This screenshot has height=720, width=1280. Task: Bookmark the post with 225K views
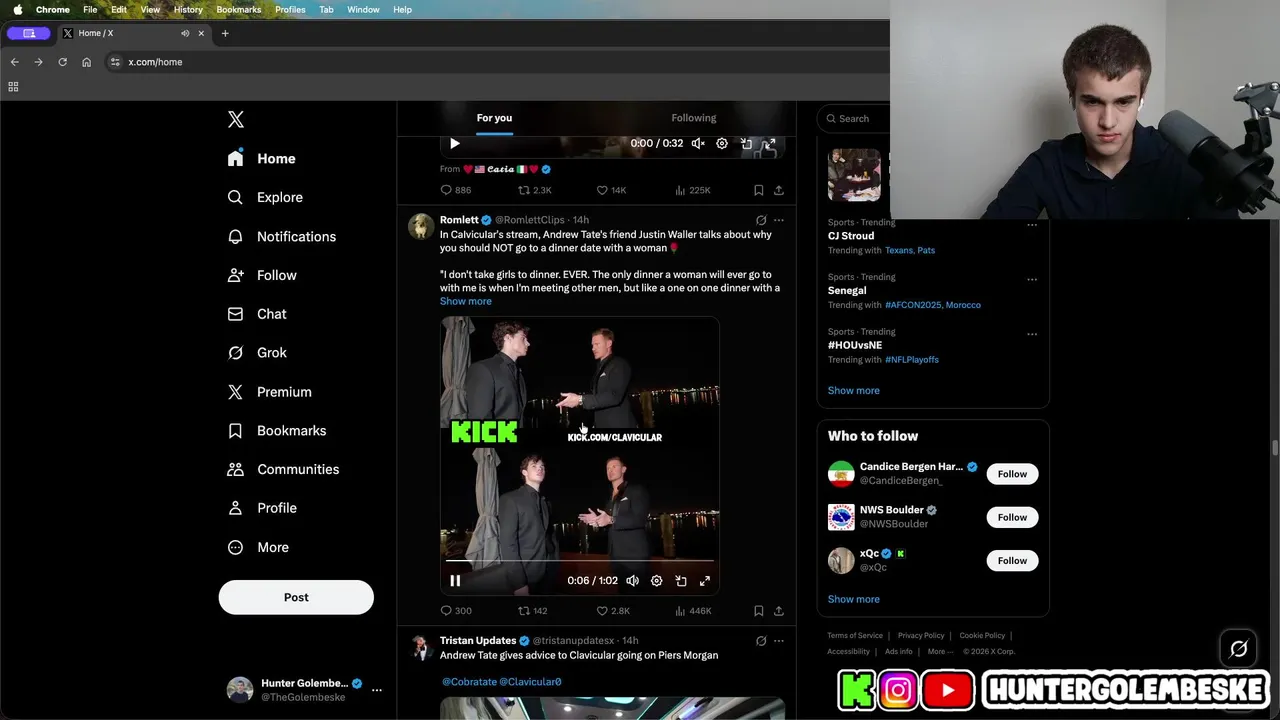759,190
